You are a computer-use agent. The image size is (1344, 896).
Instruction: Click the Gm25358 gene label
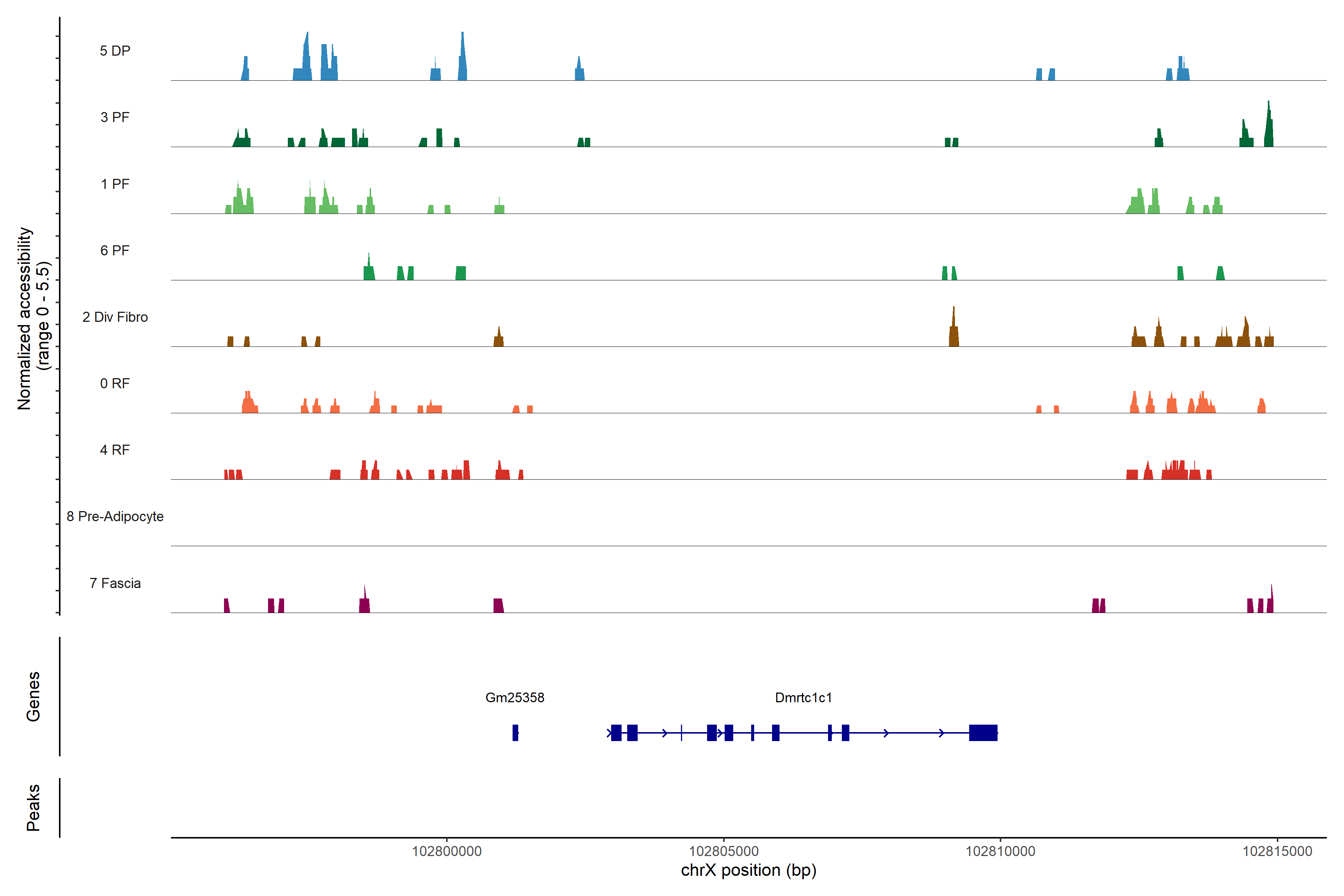514,698
